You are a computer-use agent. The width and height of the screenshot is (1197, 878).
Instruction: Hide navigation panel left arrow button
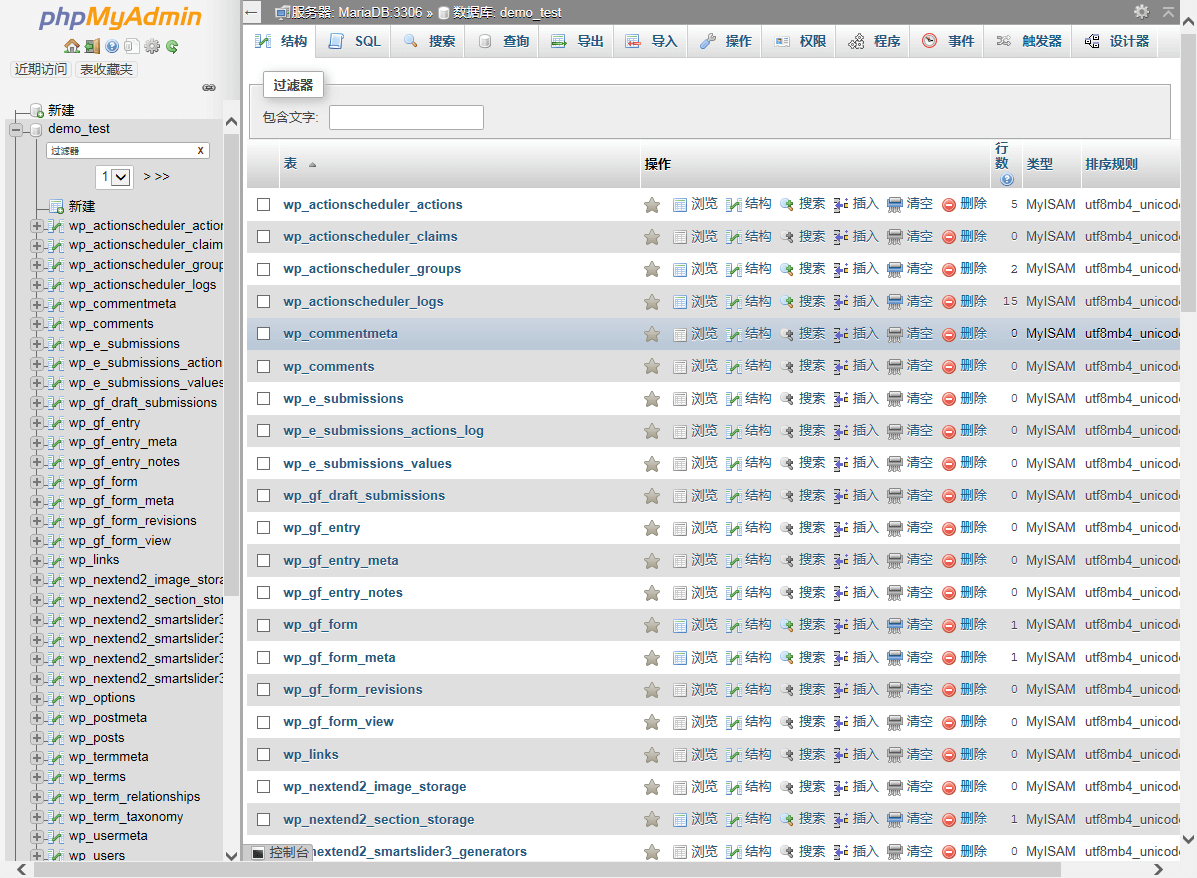[252, 11]
